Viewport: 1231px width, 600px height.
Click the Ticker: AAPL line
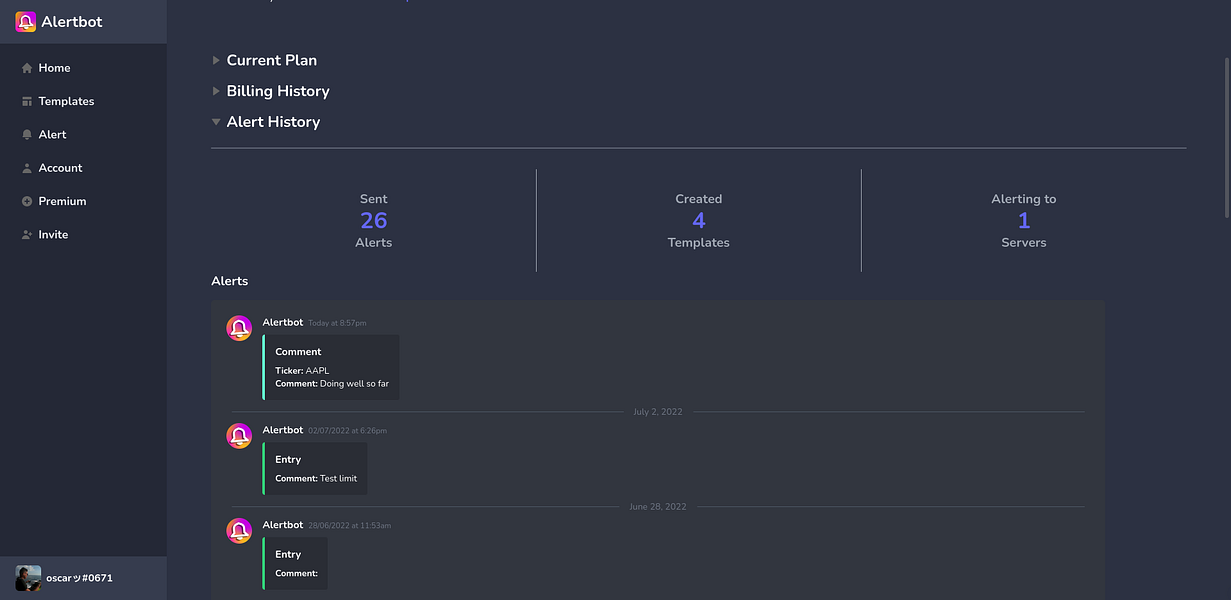[x=302, y=371]
